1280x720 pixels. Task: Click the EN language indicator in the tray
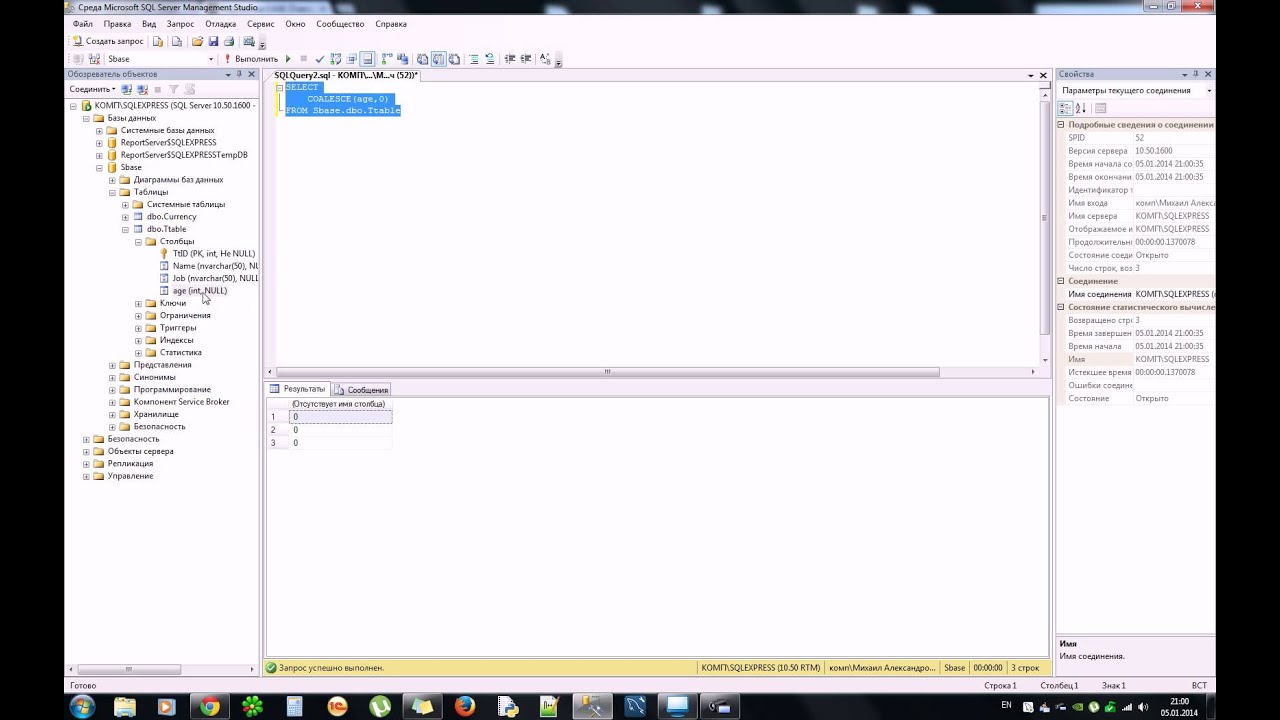coord(1006,705)
